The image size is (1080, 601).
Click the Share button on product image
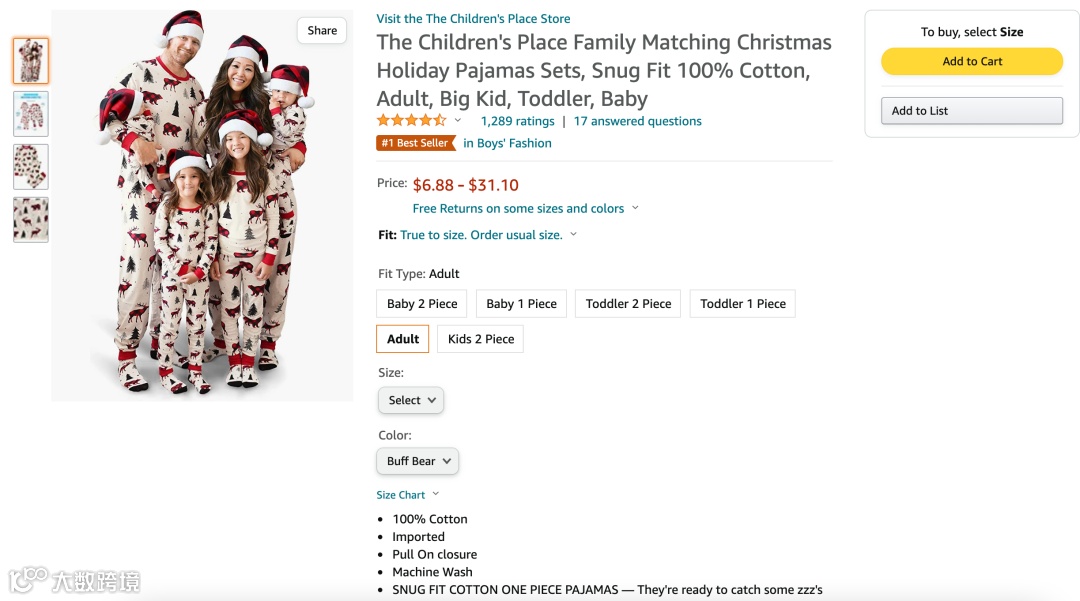322,31
